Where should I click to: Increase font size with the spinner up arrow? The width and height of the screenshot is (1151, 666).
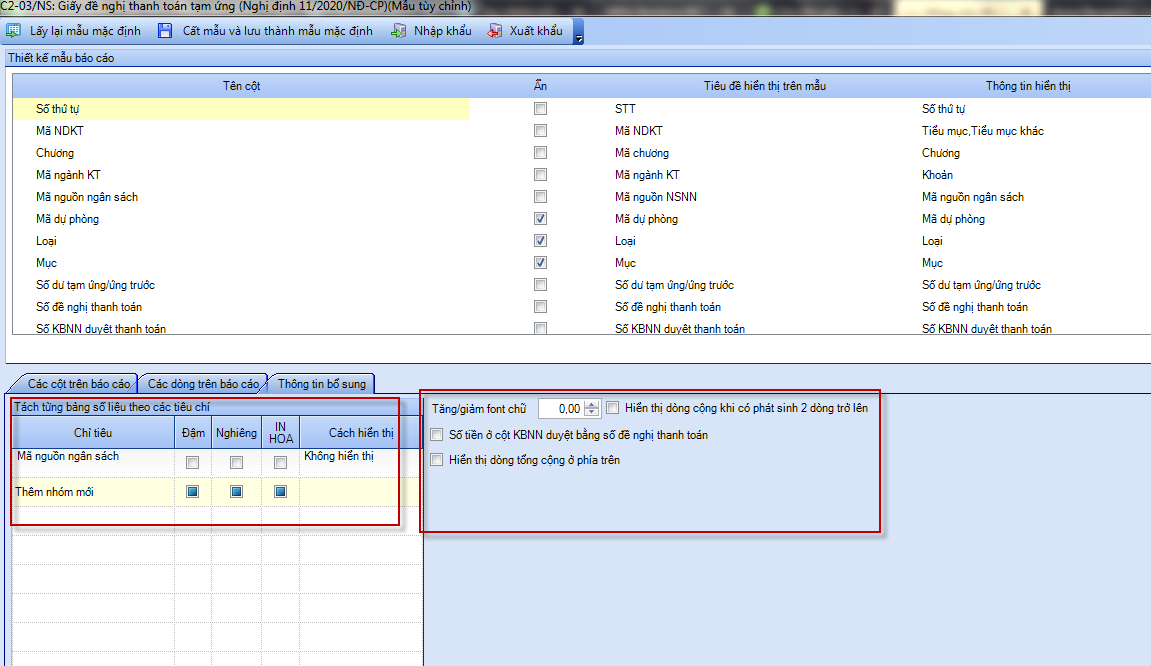pos(592,405)
